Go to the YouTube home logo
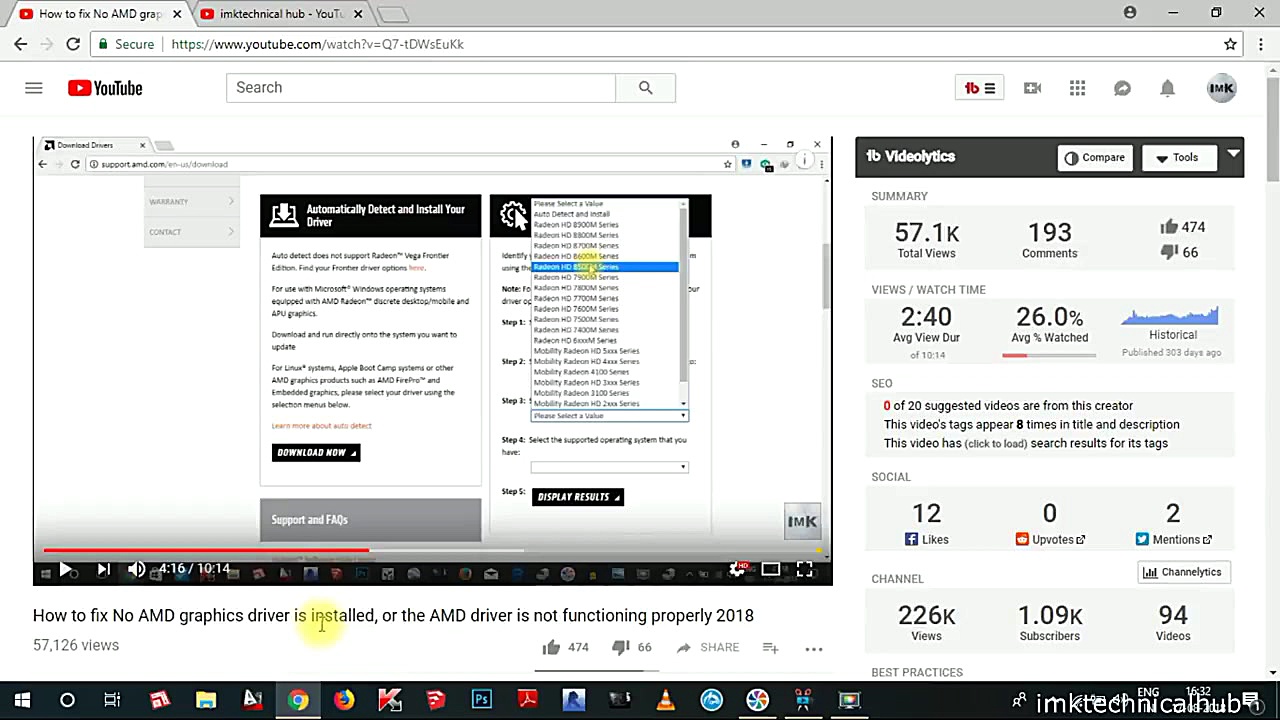Screen dimensions: 1280x720 (105, 88)
